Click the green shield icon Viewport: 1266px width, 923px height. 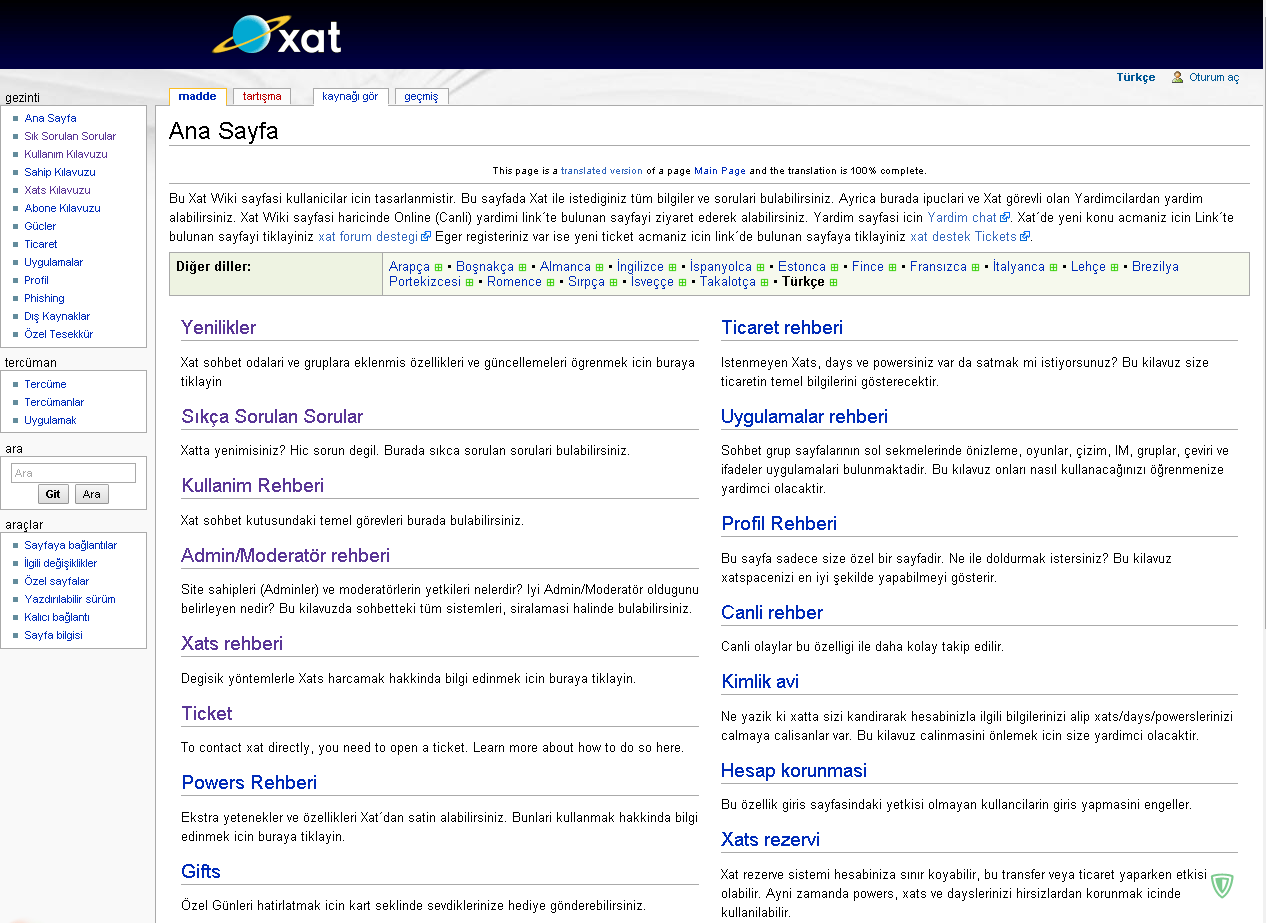1222,885
